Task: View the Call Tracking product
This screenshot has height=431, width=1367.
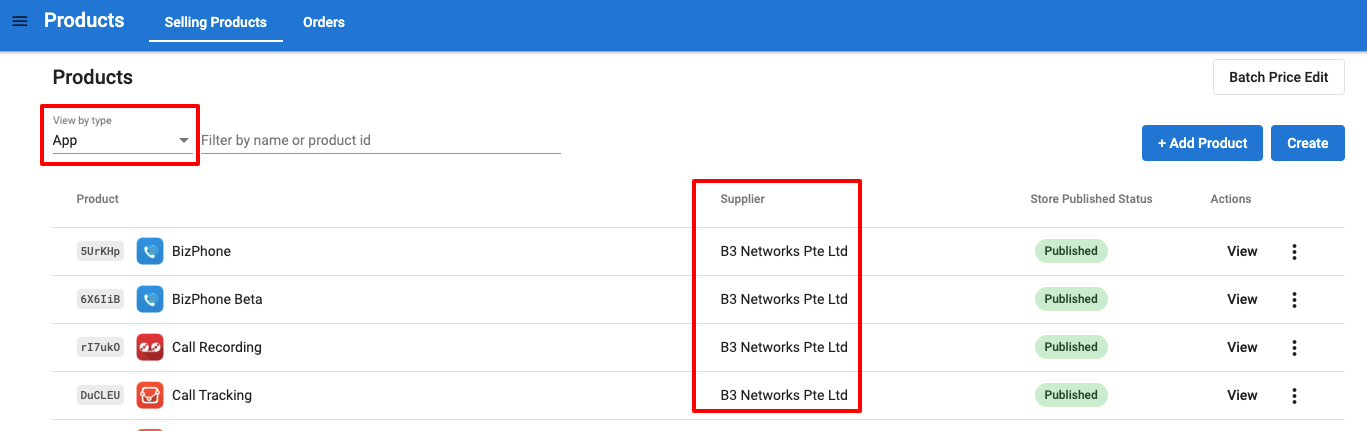Action: pos(1242,395)
